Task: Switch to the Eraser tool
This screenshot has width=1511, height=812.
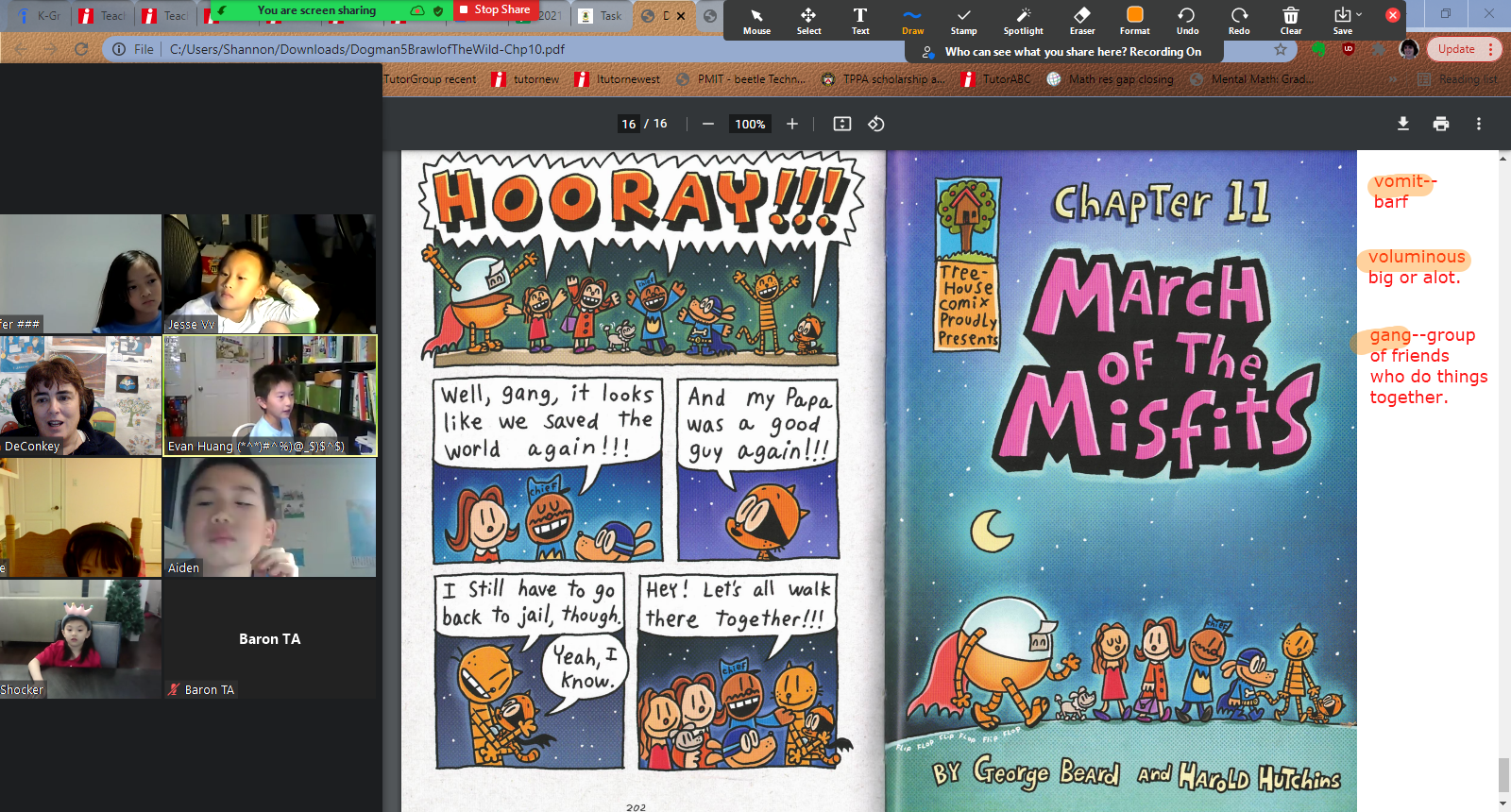Action: coord(1082,20)
